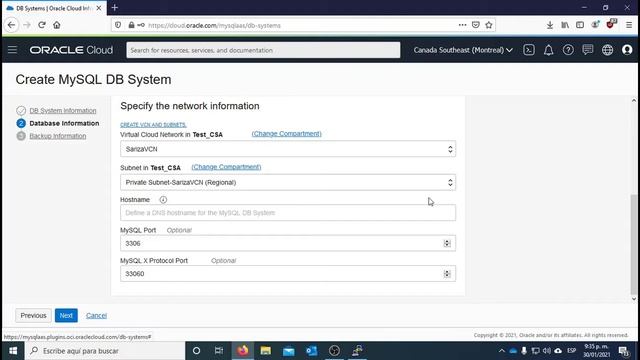
Task: Open File Explorer from the taskbar
Action: 266,351
